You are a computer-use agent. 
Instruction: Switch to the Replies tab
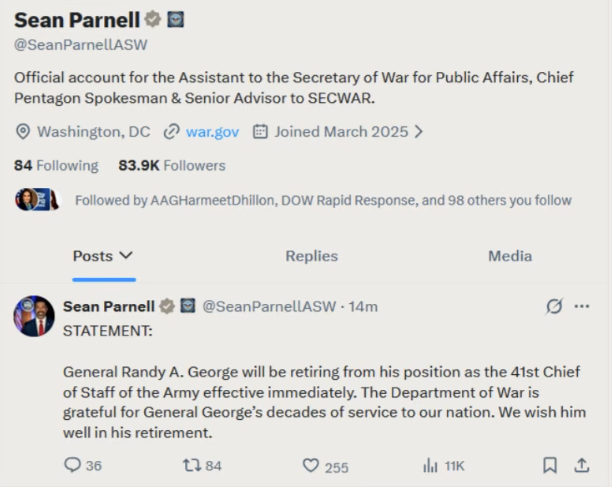[311, 256]
